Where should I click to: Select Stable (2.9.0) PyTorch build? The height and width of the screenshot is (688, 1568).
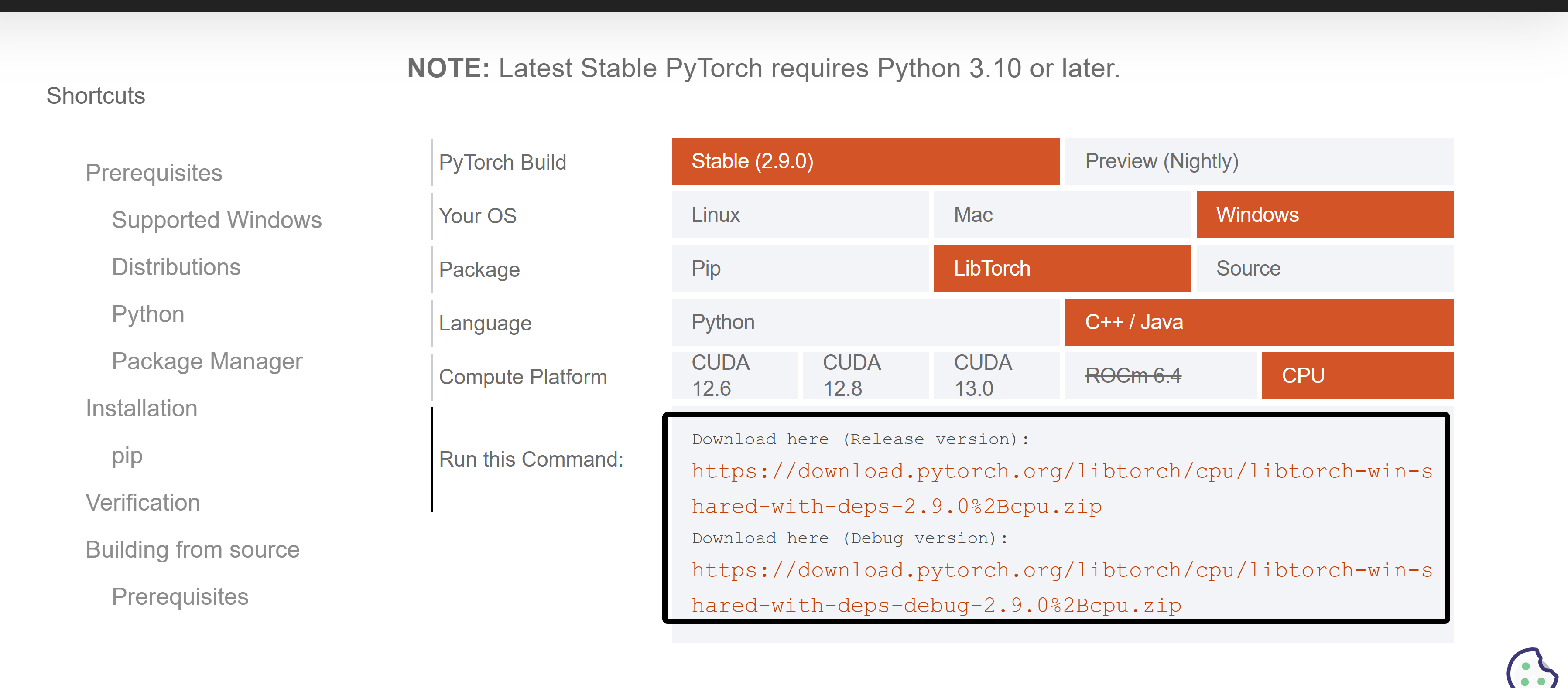click(x=865, y=161)
